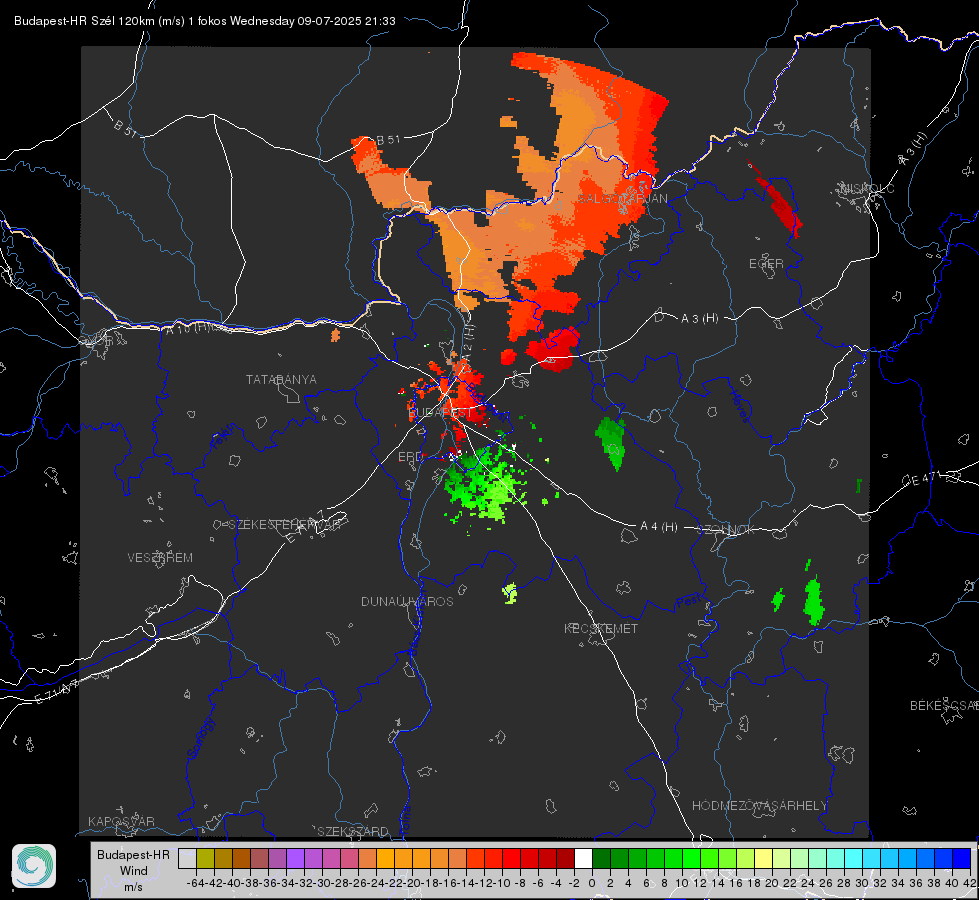The image size is (979, 900).
Task: Click the blue Pest county label
Action: point(689,602)
